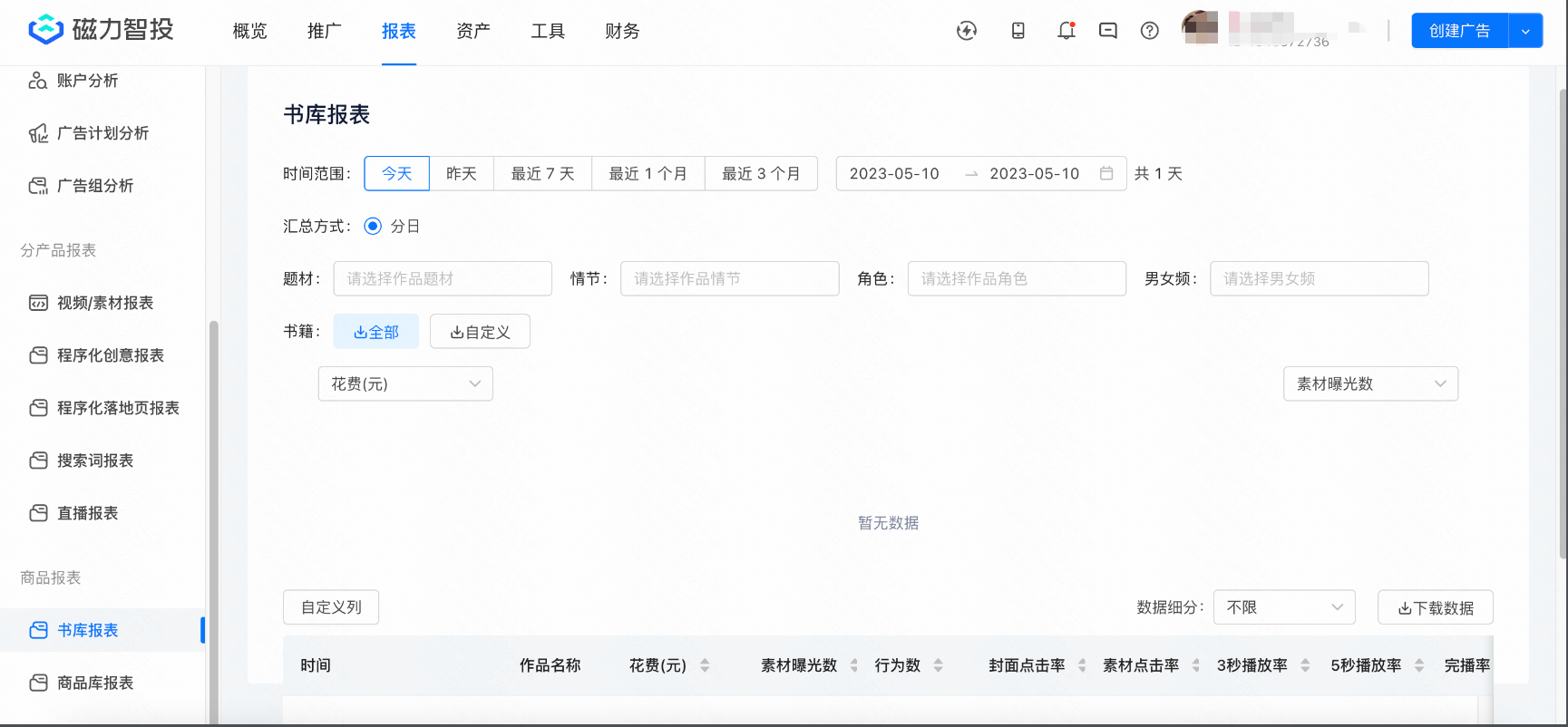Click the end date 2023-05-10 field
1568x727 pixels.
(1035, 173)
